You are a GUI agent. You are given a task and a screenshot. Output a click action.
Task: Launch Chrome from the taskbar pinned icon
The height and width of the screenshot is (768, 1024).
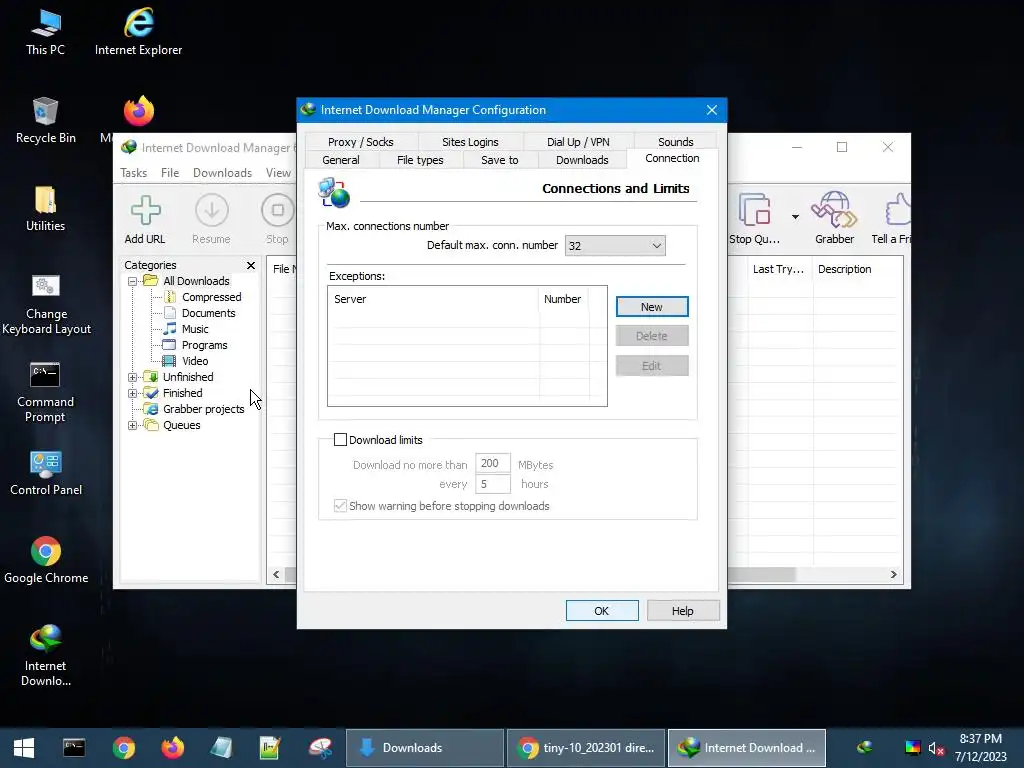(123, 748)
